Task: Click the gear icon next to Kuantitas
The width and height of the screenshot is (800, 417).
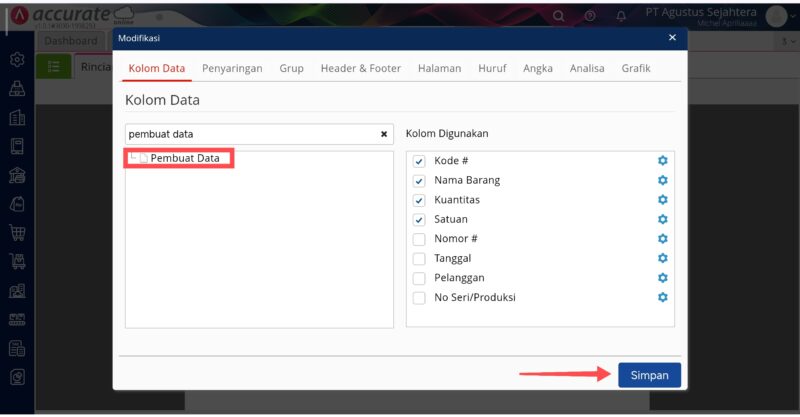Action: click(662, 200)
